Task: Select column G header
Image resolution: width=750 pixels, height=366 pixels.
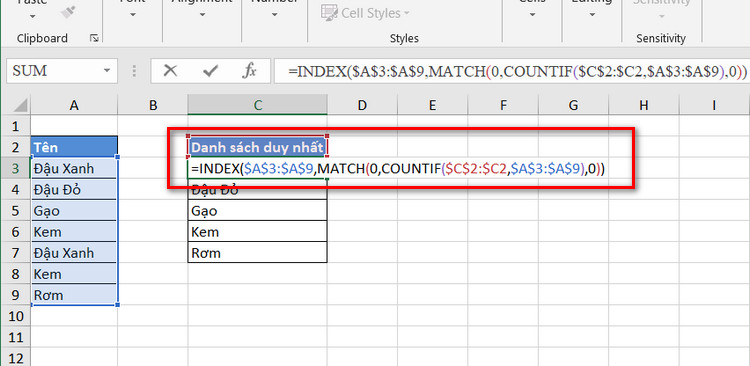Action: coord(573,105)
